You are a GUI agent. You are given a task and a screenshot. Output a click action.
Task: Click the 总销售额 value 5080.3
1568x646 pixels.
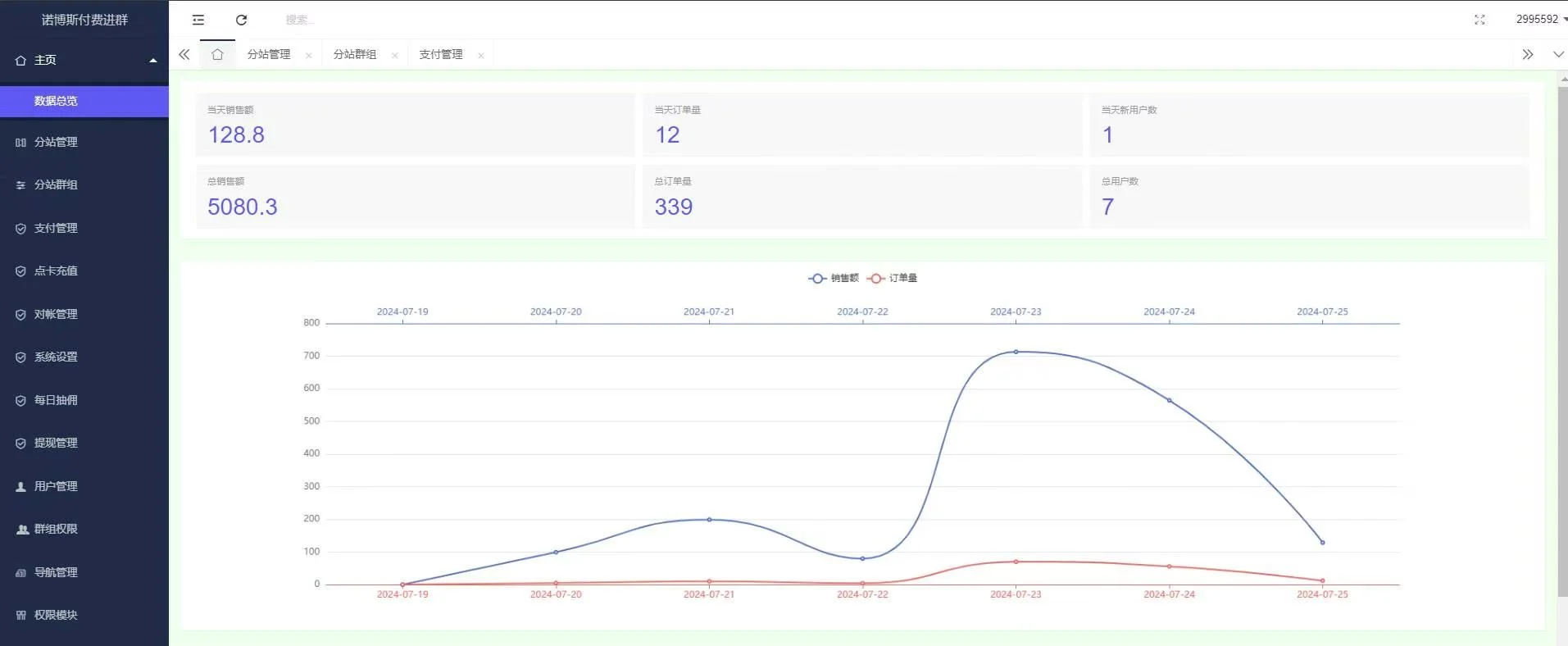[x=243, y=207]
